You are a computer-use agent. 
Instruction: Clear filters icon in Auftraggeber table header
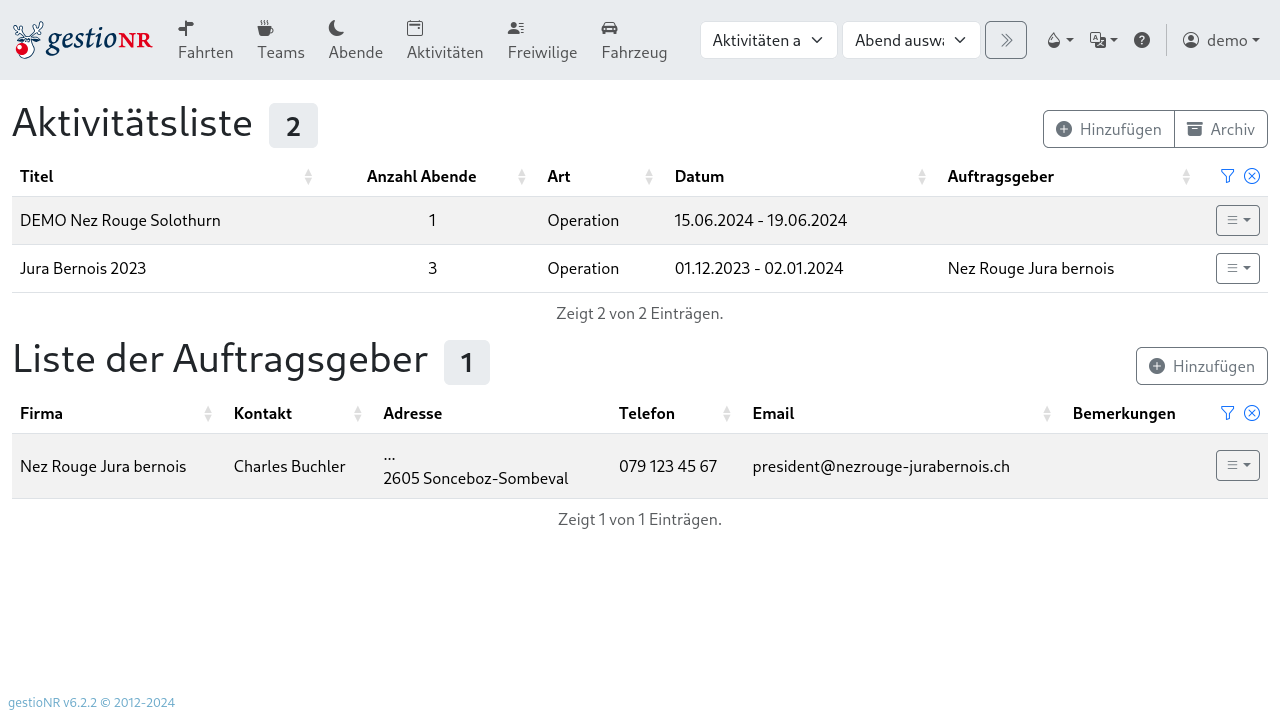[1251, 413]
